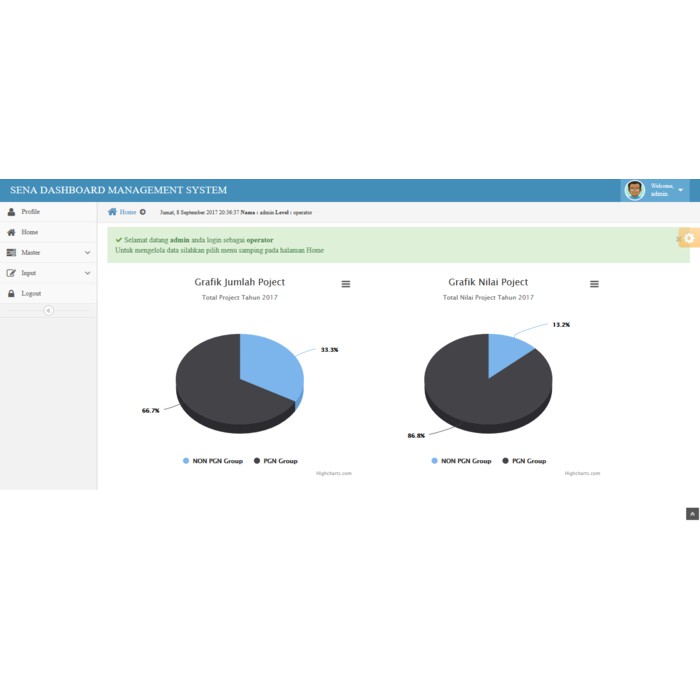
Task: Click the breadcrumb Home link
Action: point(128,212)
